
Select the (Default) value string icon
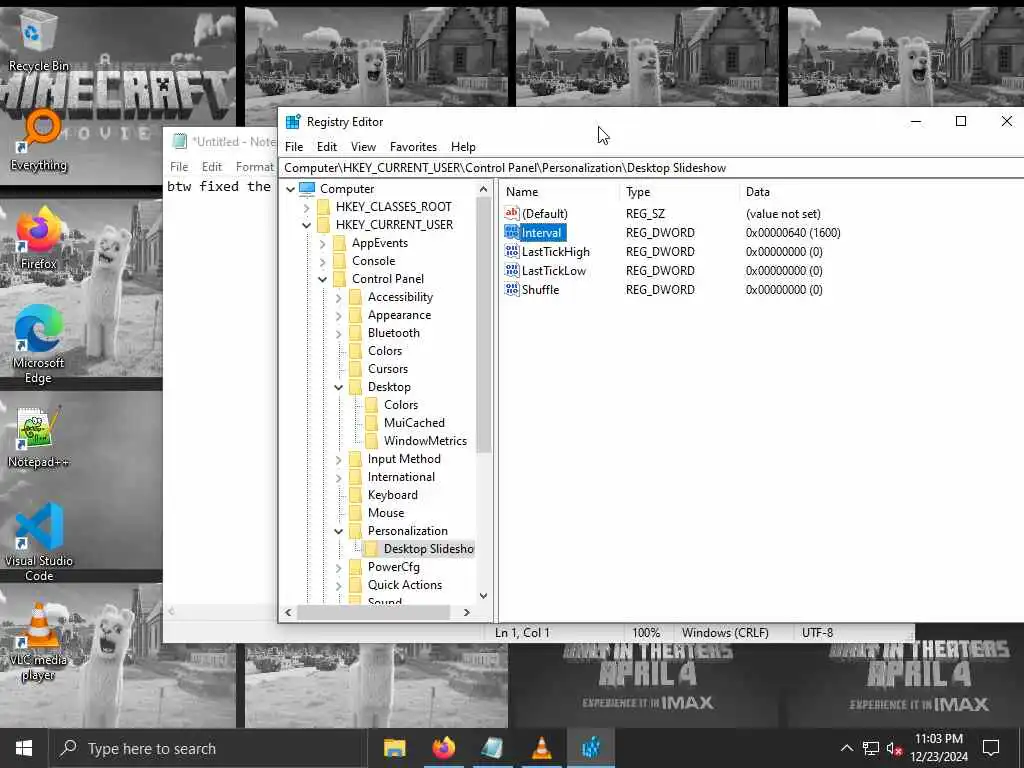click(x=511, y=213)
